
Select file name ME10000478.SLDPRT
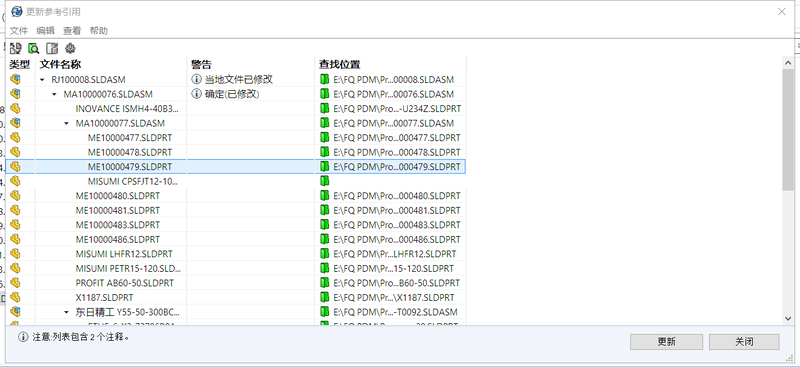pyautogui.click(x=130, y=152)
